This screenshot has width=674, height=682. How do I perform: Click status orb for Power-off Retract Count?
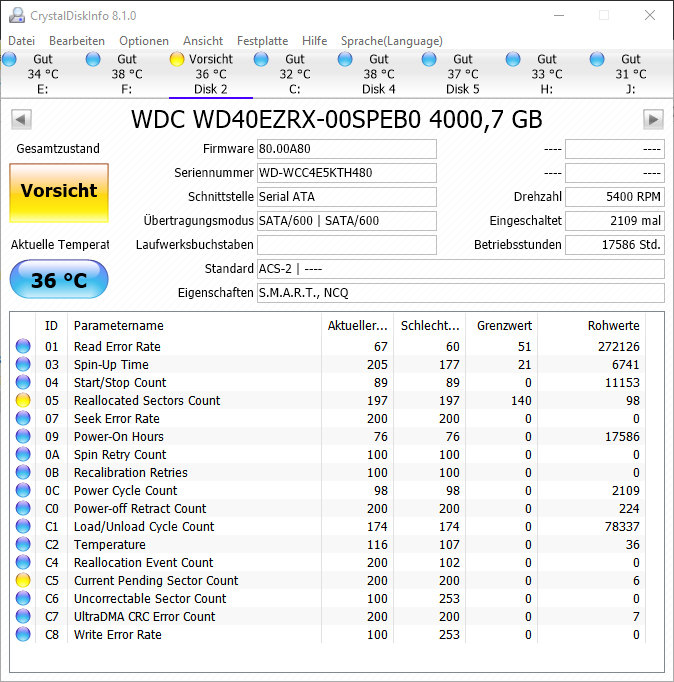[x=23, y=508]
